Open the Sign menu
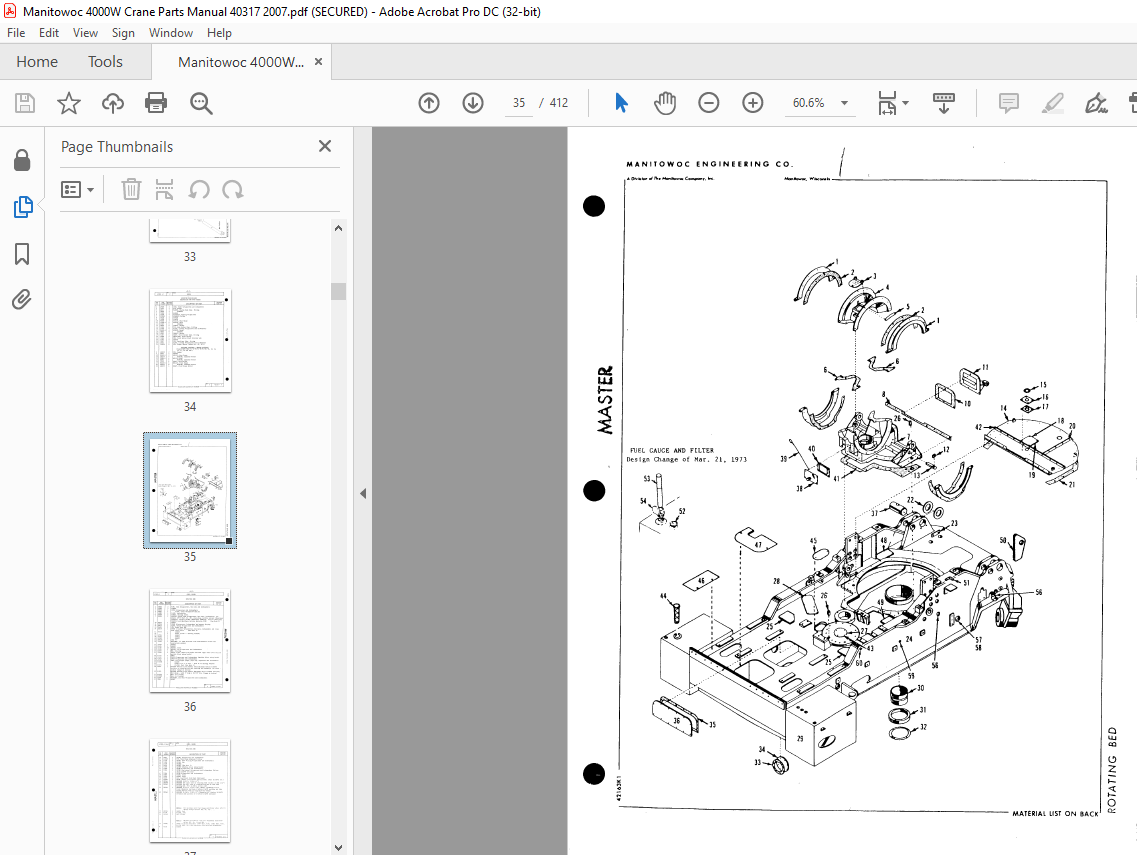The height and width of the screenshot is (855, 1137). pos(123,33)
